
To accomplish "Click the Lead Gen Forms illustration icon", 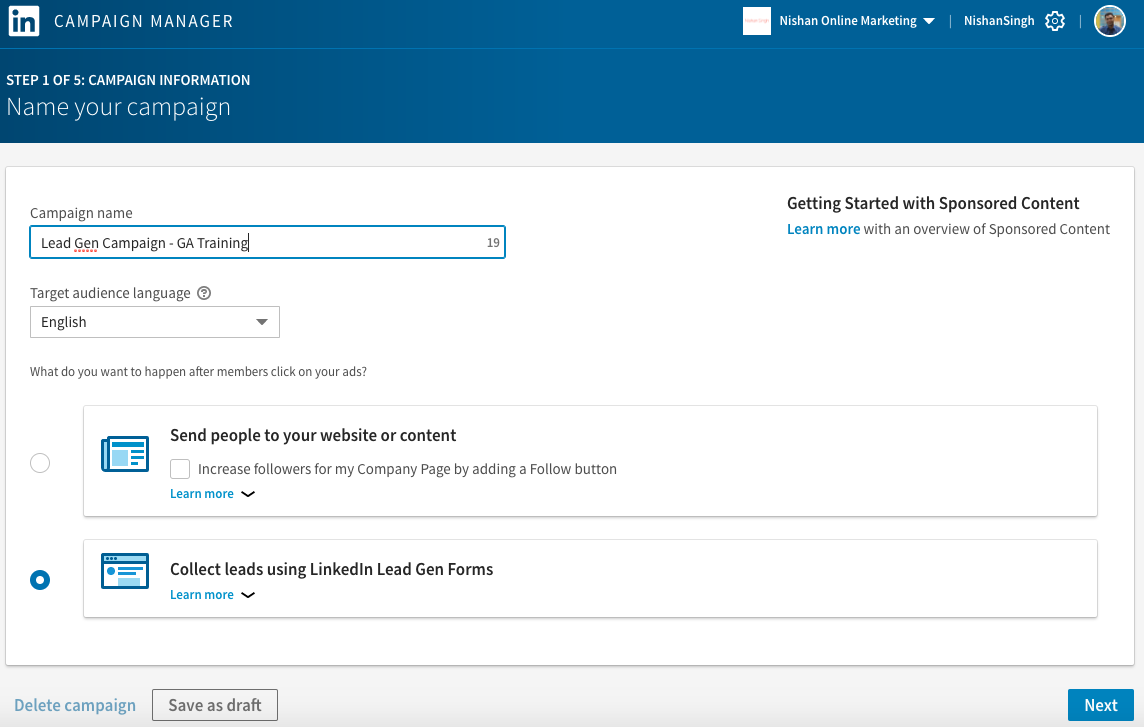I will [x=124, y=571].
